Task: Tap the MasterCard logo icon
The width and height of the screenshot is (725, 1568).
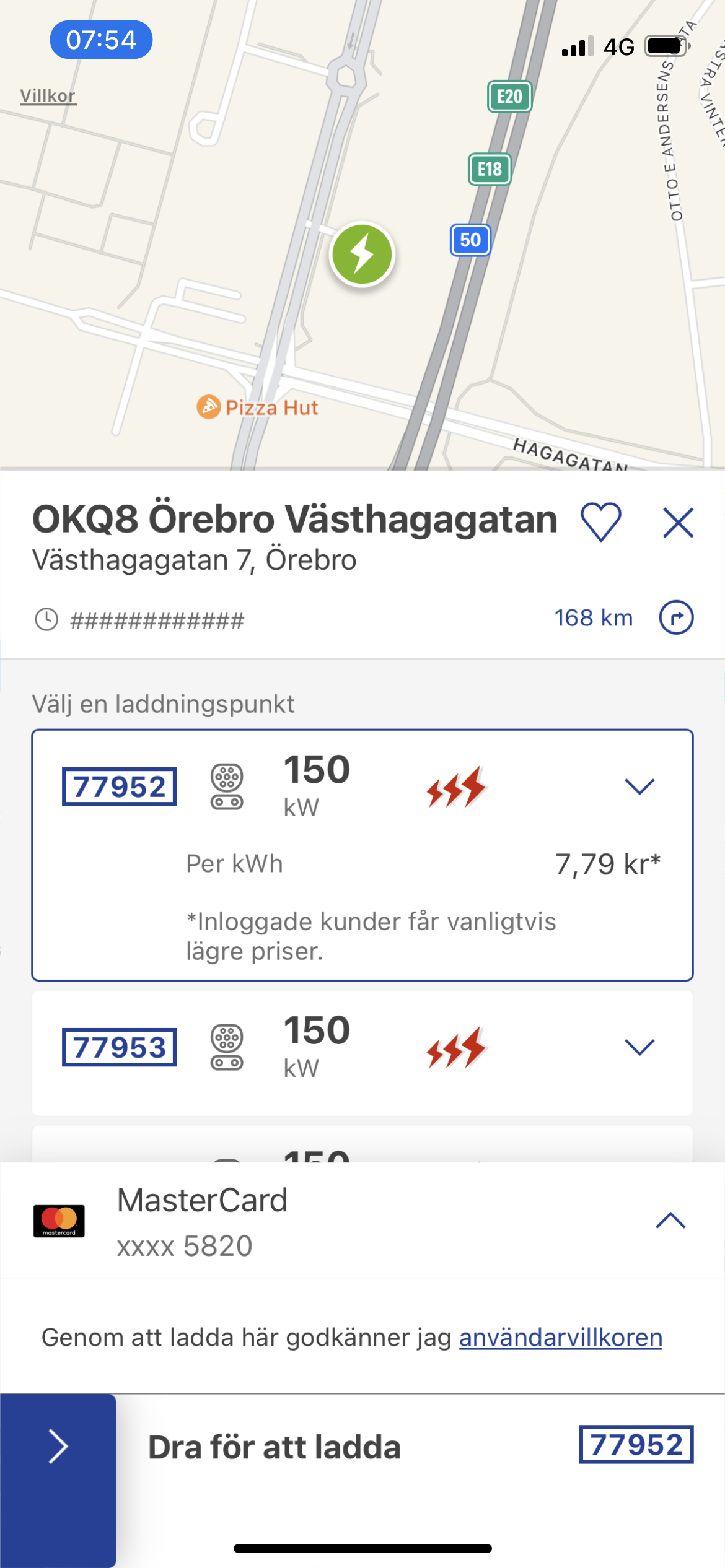Action: click(59, 1221)
